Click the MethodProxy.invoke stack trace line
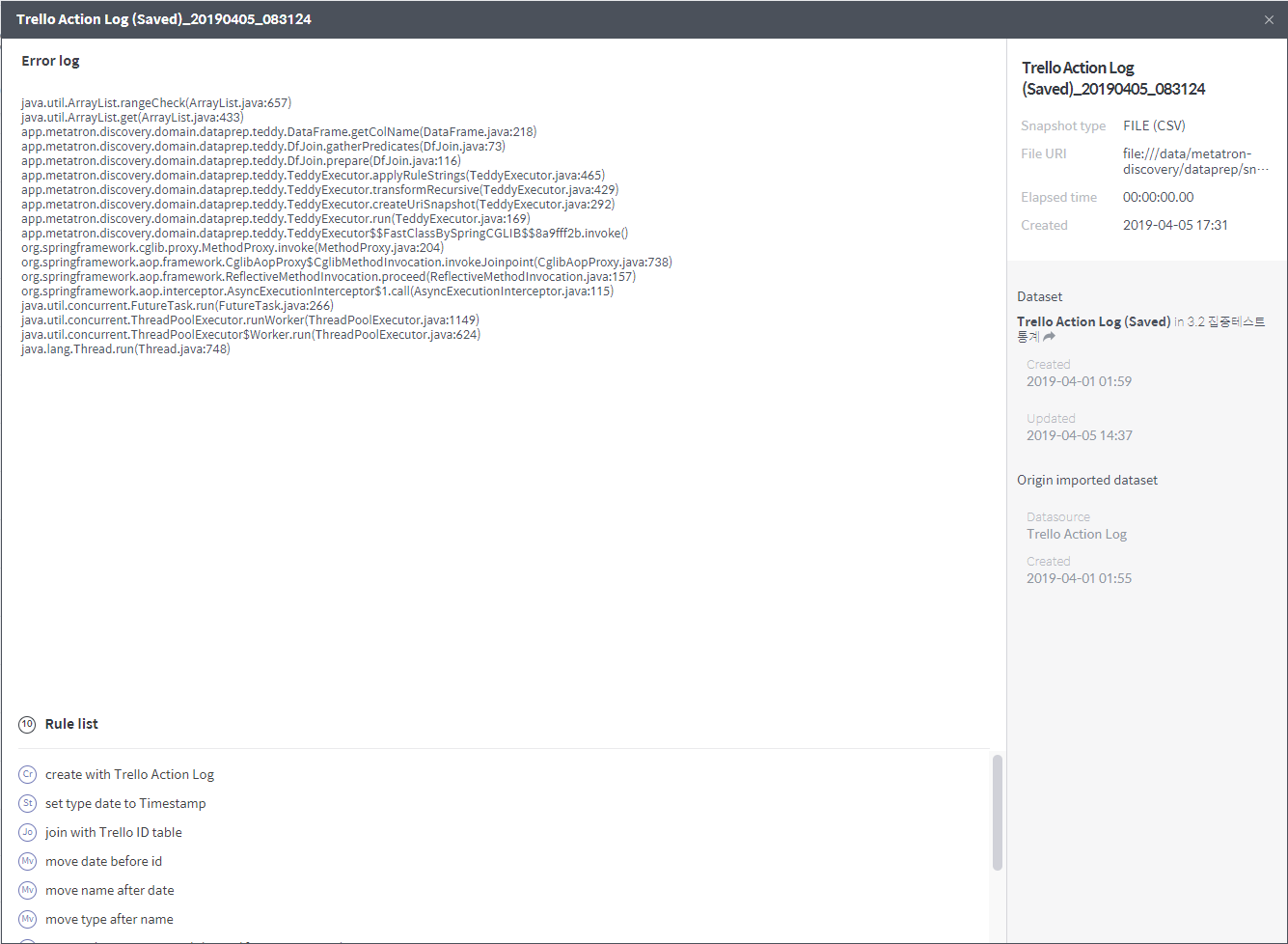This screenshot has width=1288, height=944. click(x=233, y=248)
